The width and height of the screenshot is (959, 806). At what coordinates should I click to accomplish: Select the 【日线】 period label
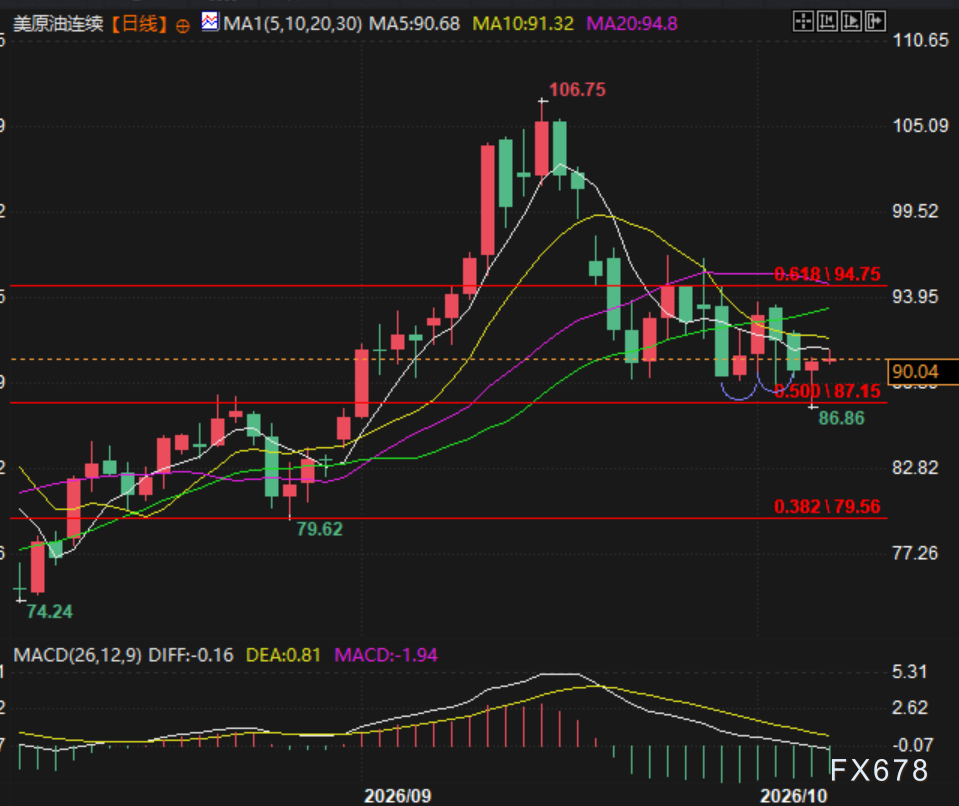coord(139,24)
